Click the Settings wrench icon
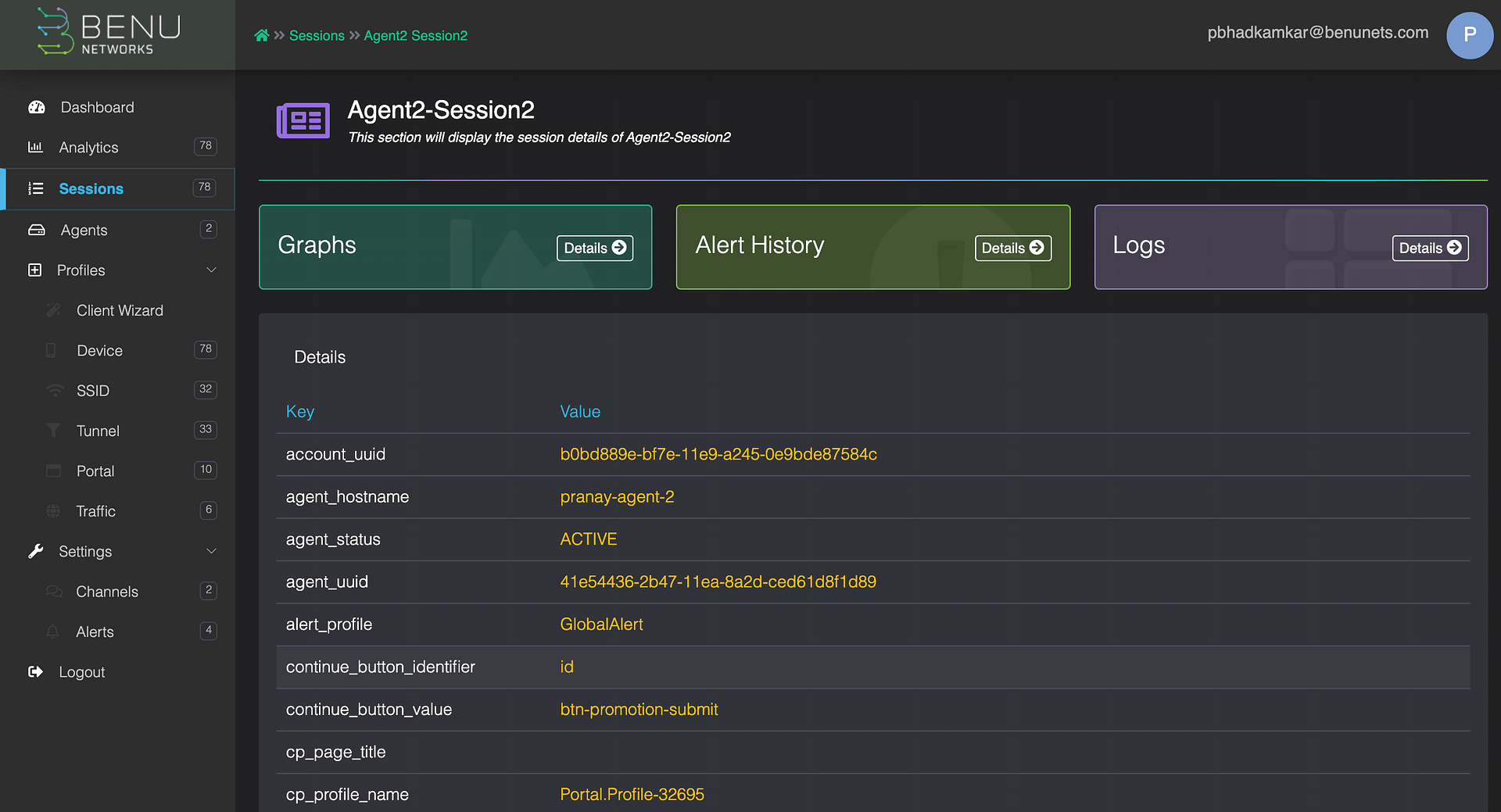This screenshot has height=812, width=1501. [36, 551]
